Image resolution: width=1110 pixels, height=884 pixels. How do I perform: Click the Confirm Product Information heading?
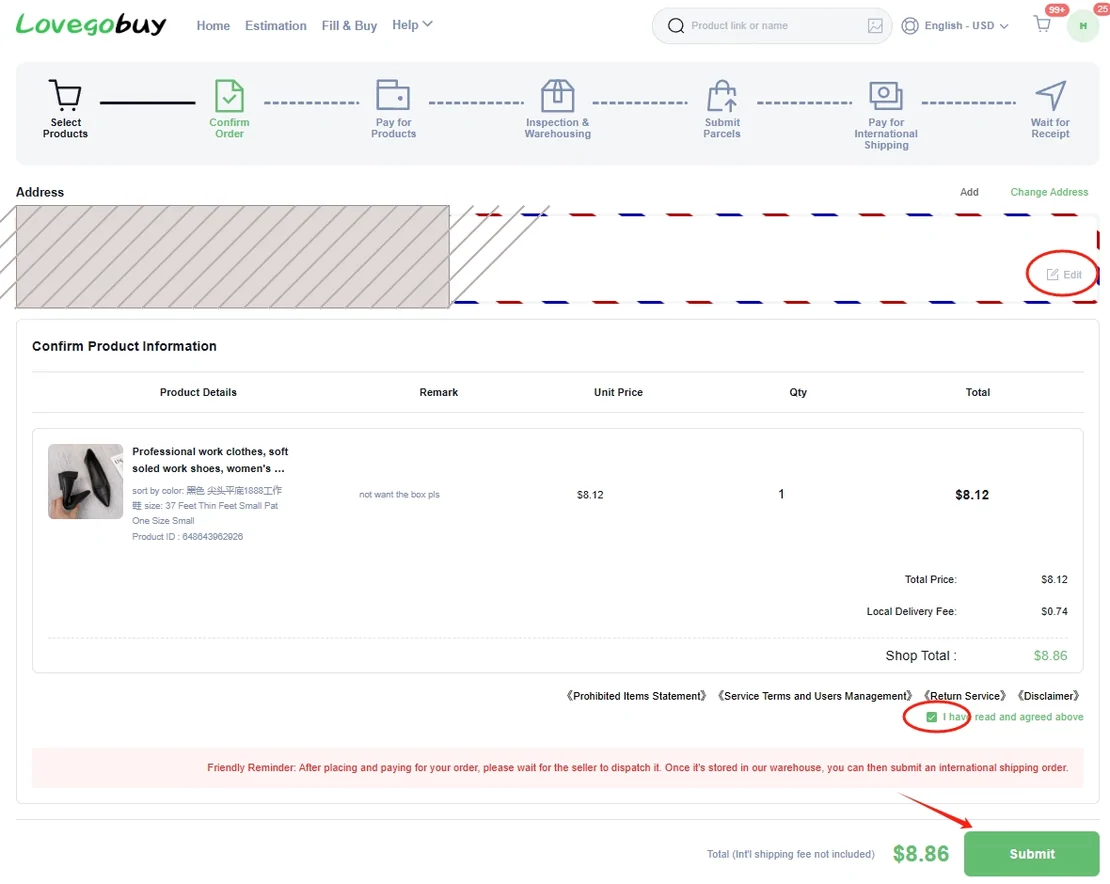point(124,346)
